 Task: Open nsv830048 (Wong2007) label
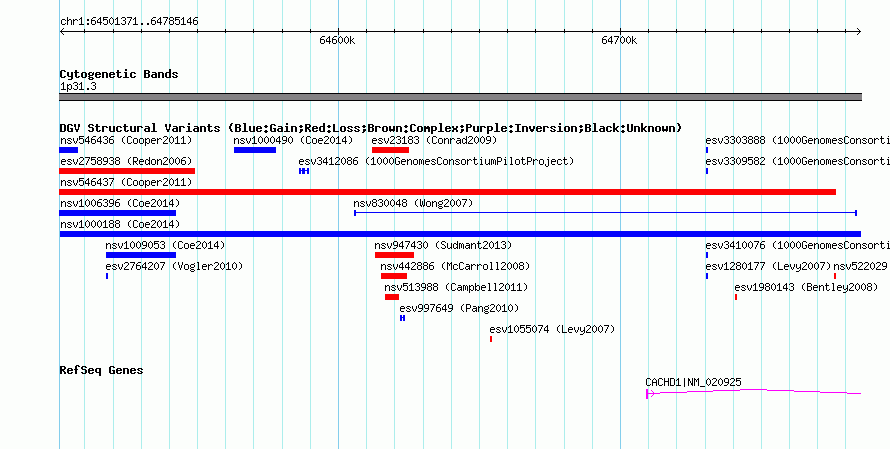click(x=413, y=203)
